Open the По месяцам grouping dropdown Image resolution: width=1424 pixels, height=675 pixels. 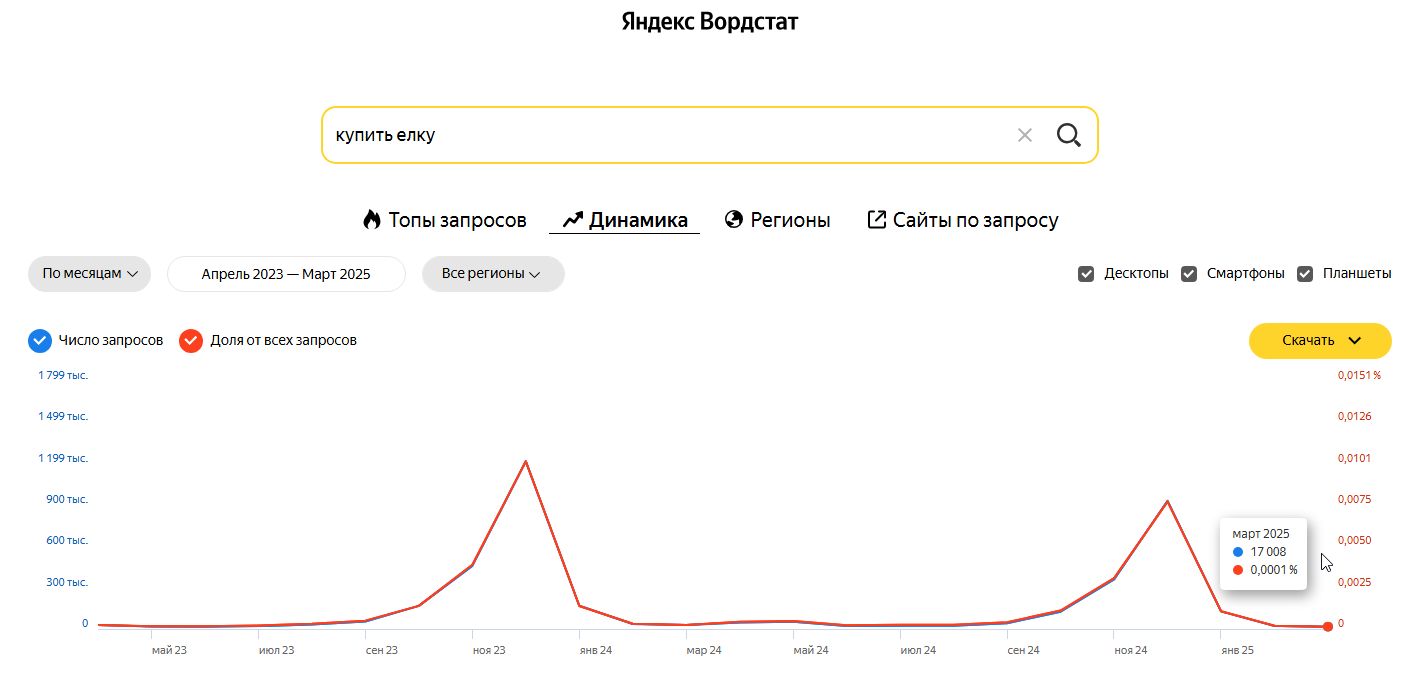(89, 274)
